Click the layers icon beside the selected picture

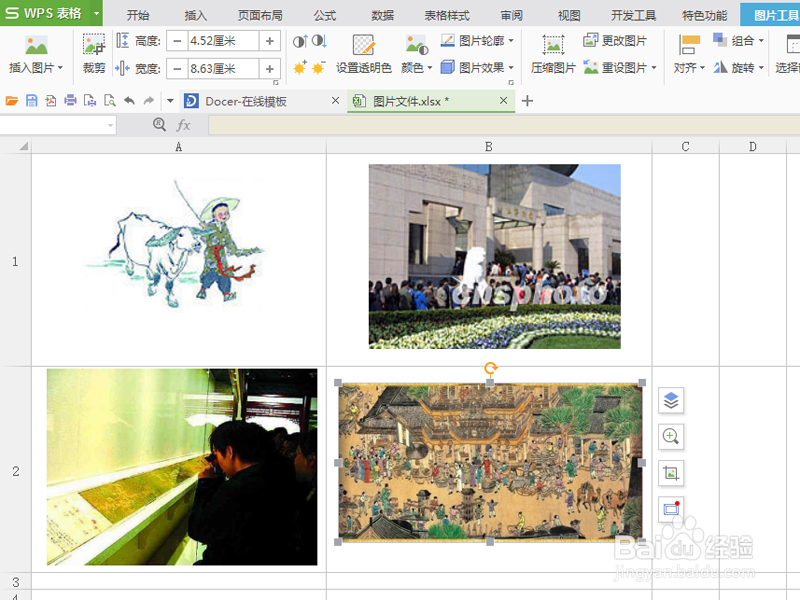671,401
